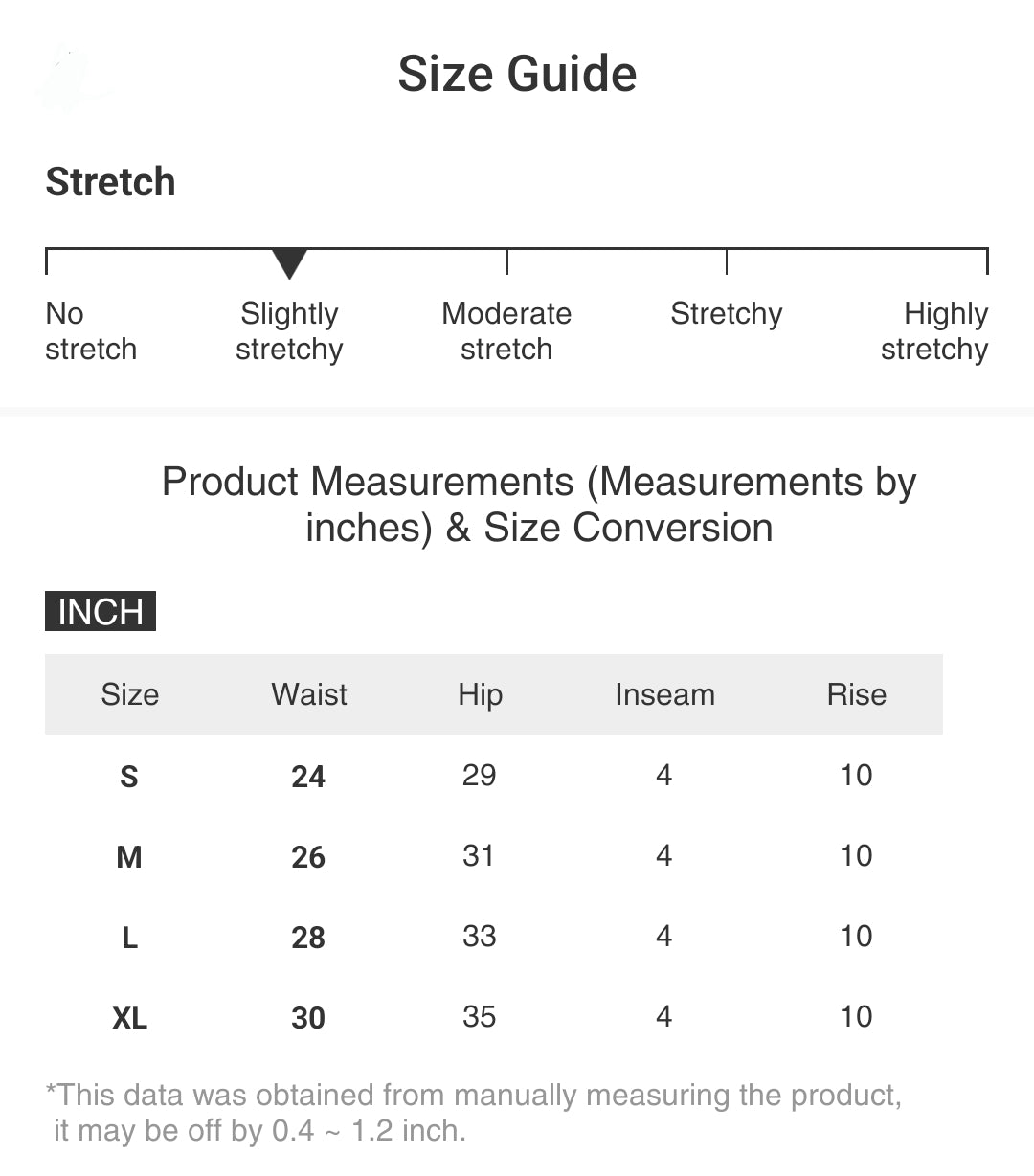Image resolution: width=1034 pixels, height=1176 pixels.
Task: Click the black triangle stretch indicator
Action: click(x=289, y=262)
